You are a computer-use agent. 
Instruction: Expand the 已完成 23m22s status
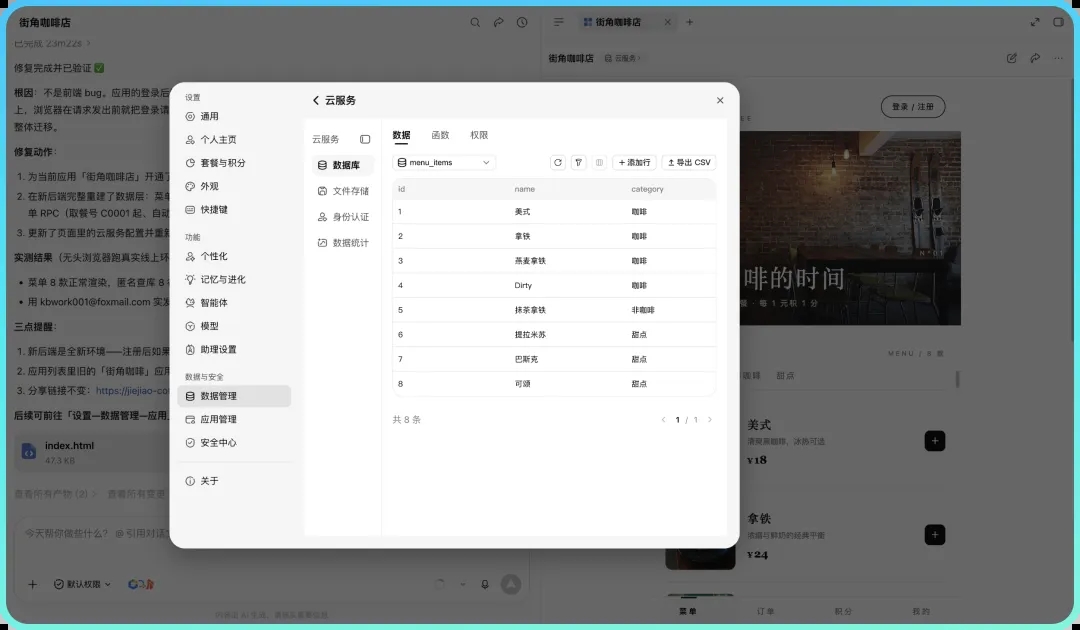pos(52,43)
